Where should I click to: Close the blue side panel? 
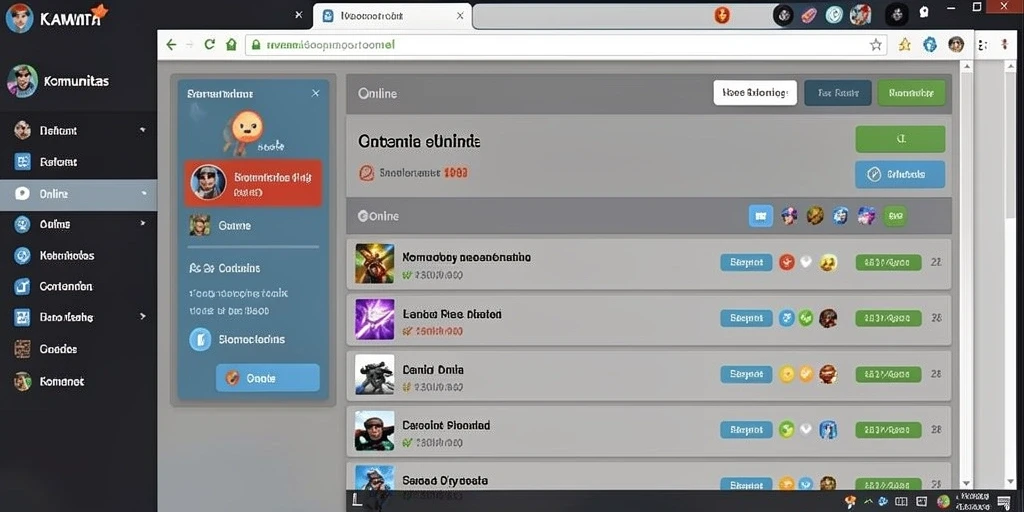pyautogui.click(x=315, y=93)
